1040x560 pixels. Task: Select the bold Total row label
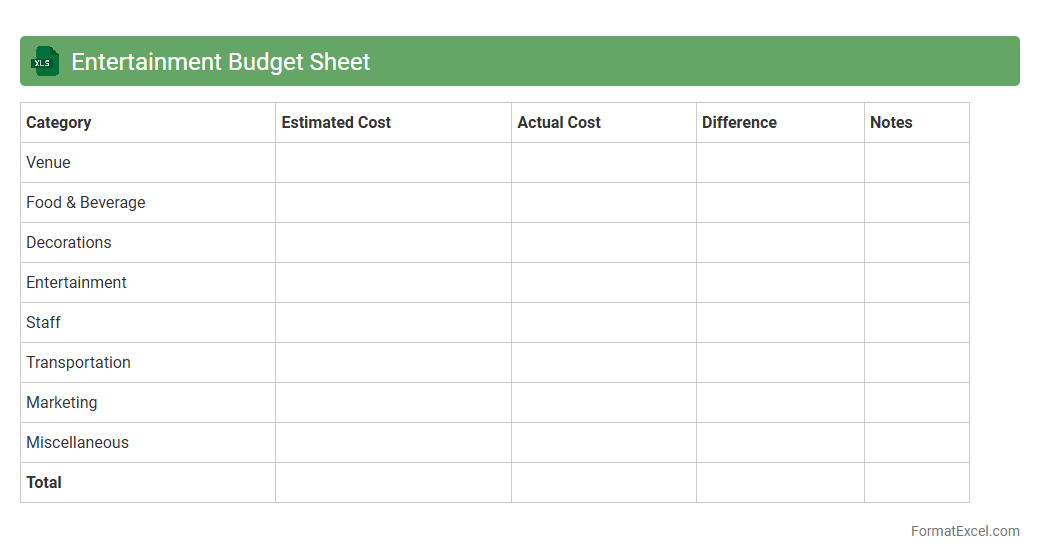44,483
